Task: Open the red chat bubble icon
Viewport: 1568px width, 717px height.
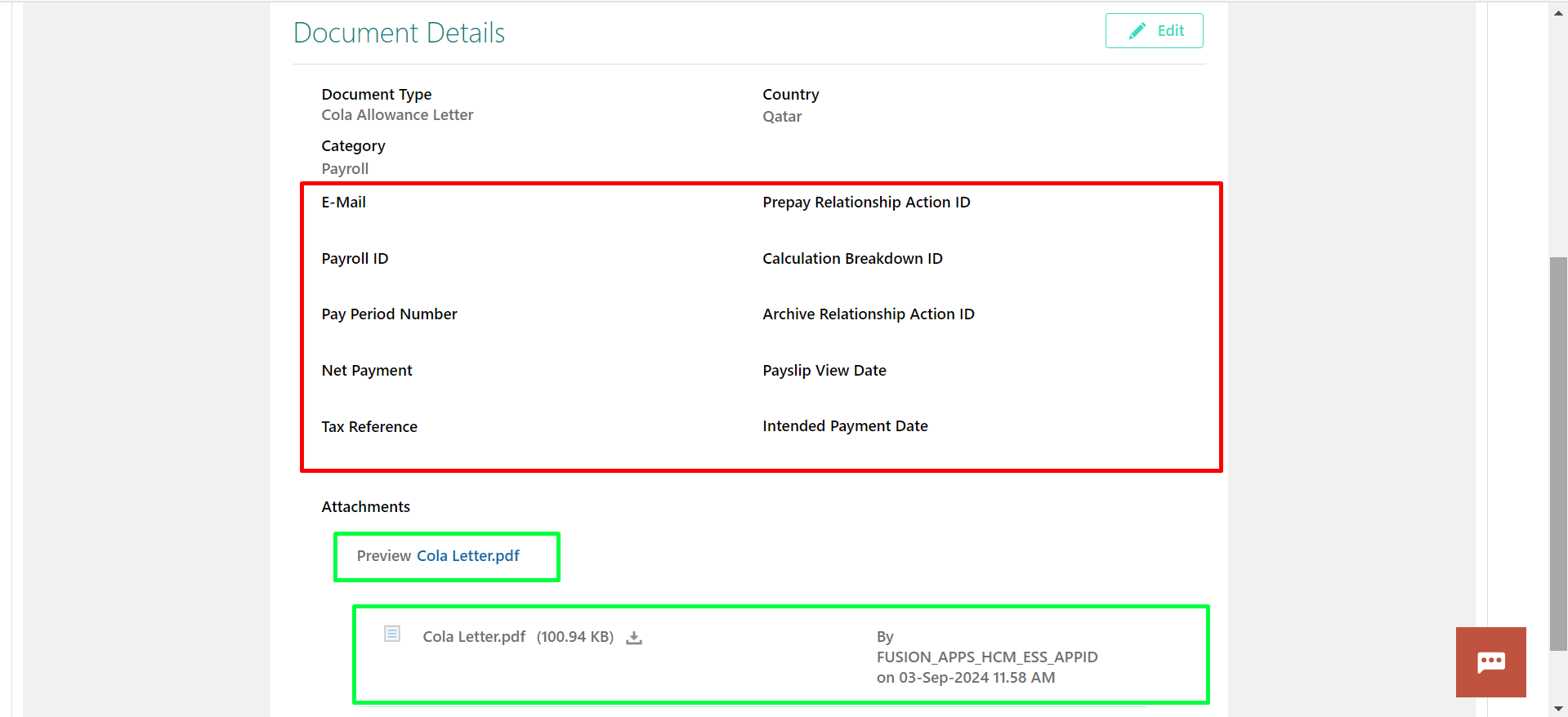Action: coord(1490,662)
